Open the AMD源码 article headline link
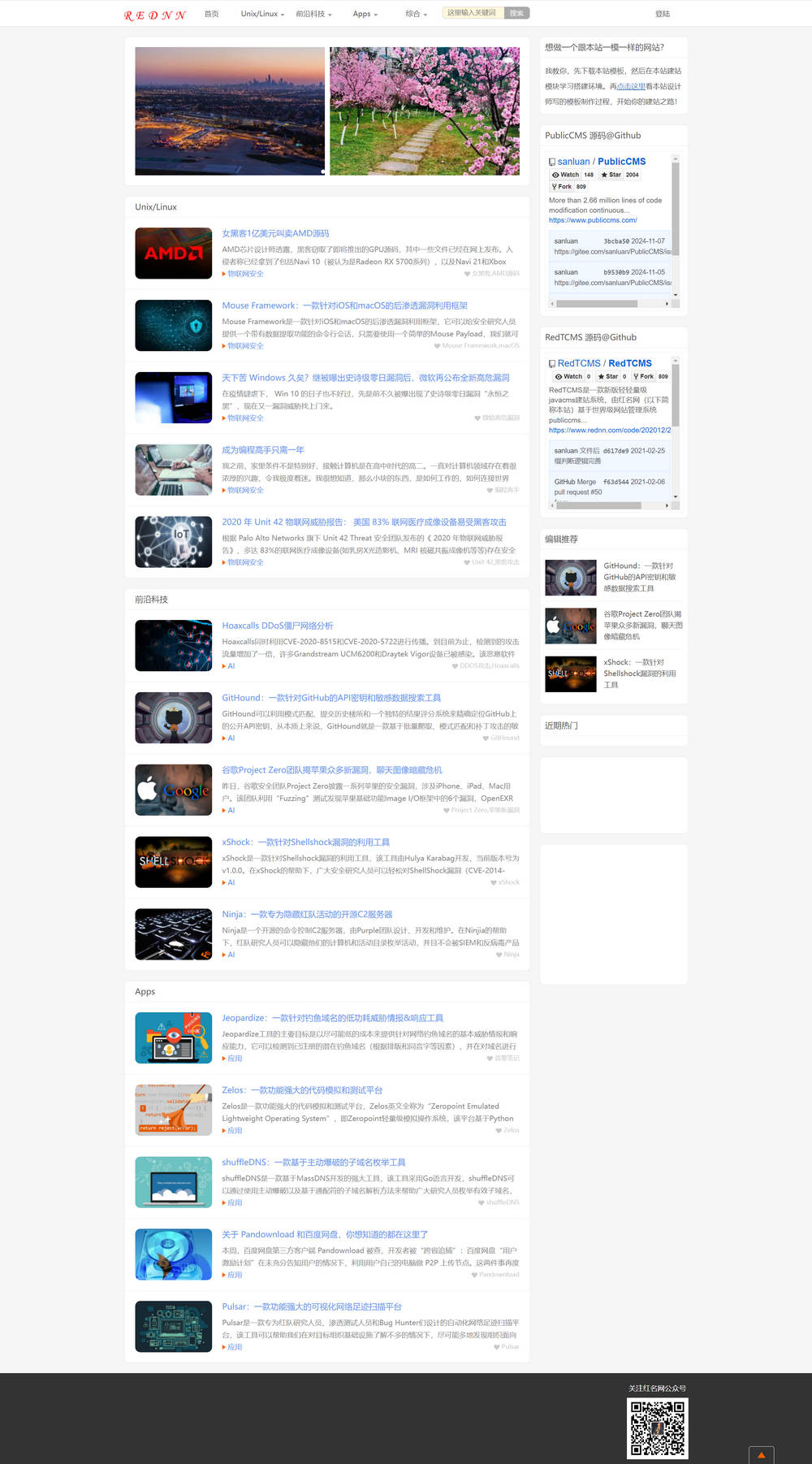 [x=275, y=233]
